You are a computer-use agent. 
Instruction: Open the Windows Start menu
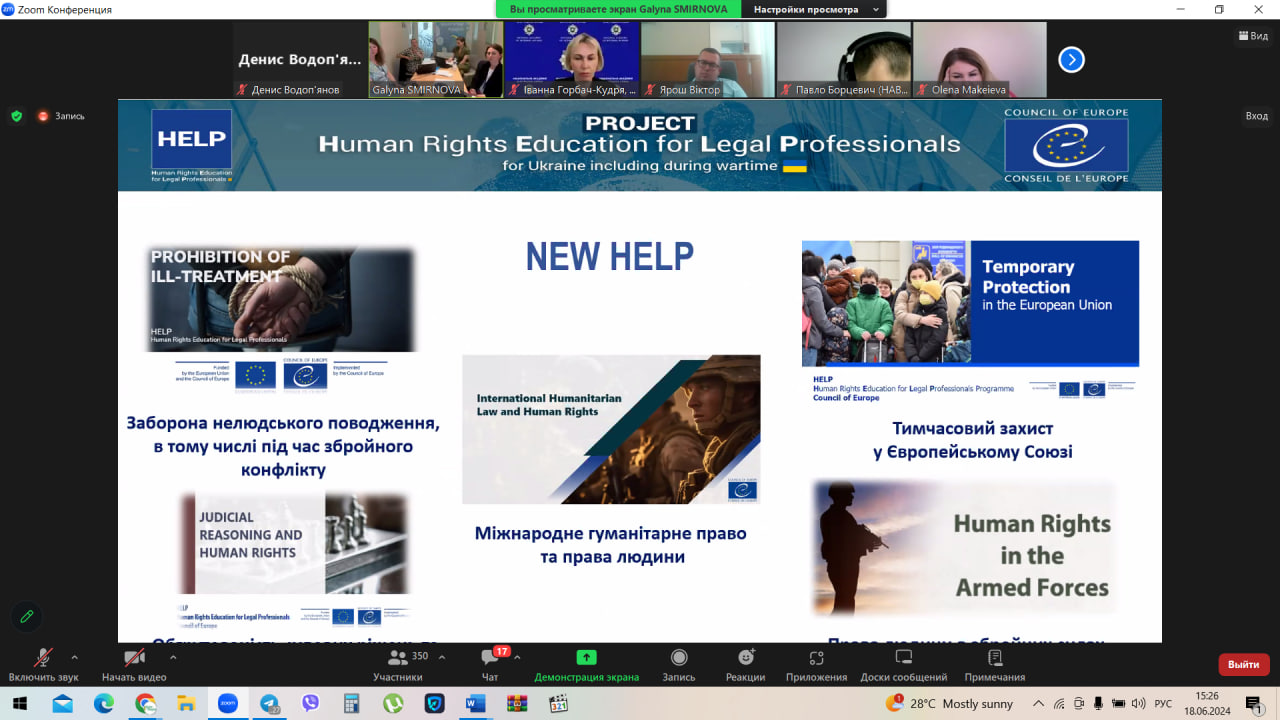[19, 703]
